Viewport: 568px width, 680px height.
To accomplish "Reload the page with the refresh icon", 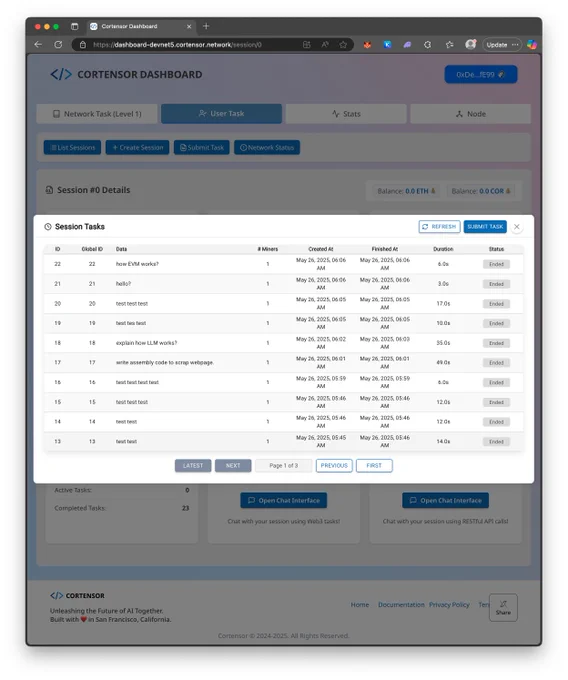I will point(58,45).
